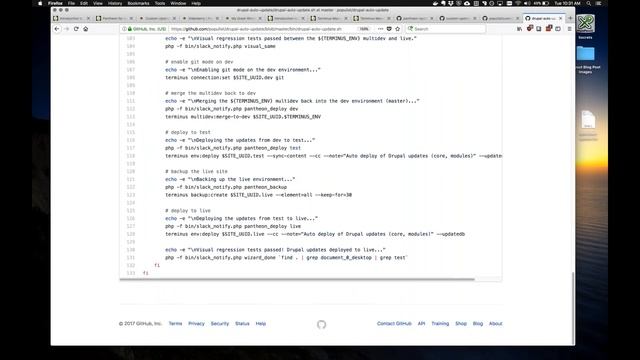This screenshot has height=360, width=640.
Task: Open the Apple menu
Action: click(40, 3)
